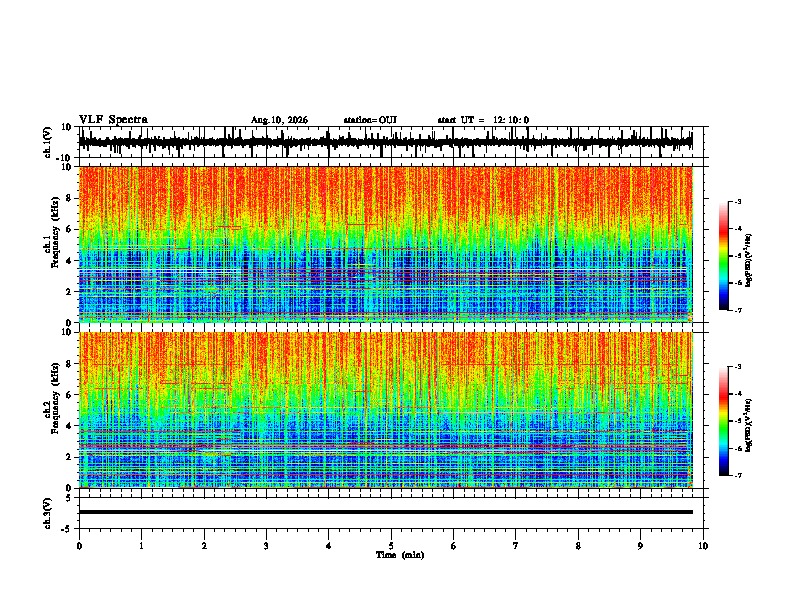Click the "station=OUJ" header label
The width and height of the screenshot is (792, 612).
point(370,120)
